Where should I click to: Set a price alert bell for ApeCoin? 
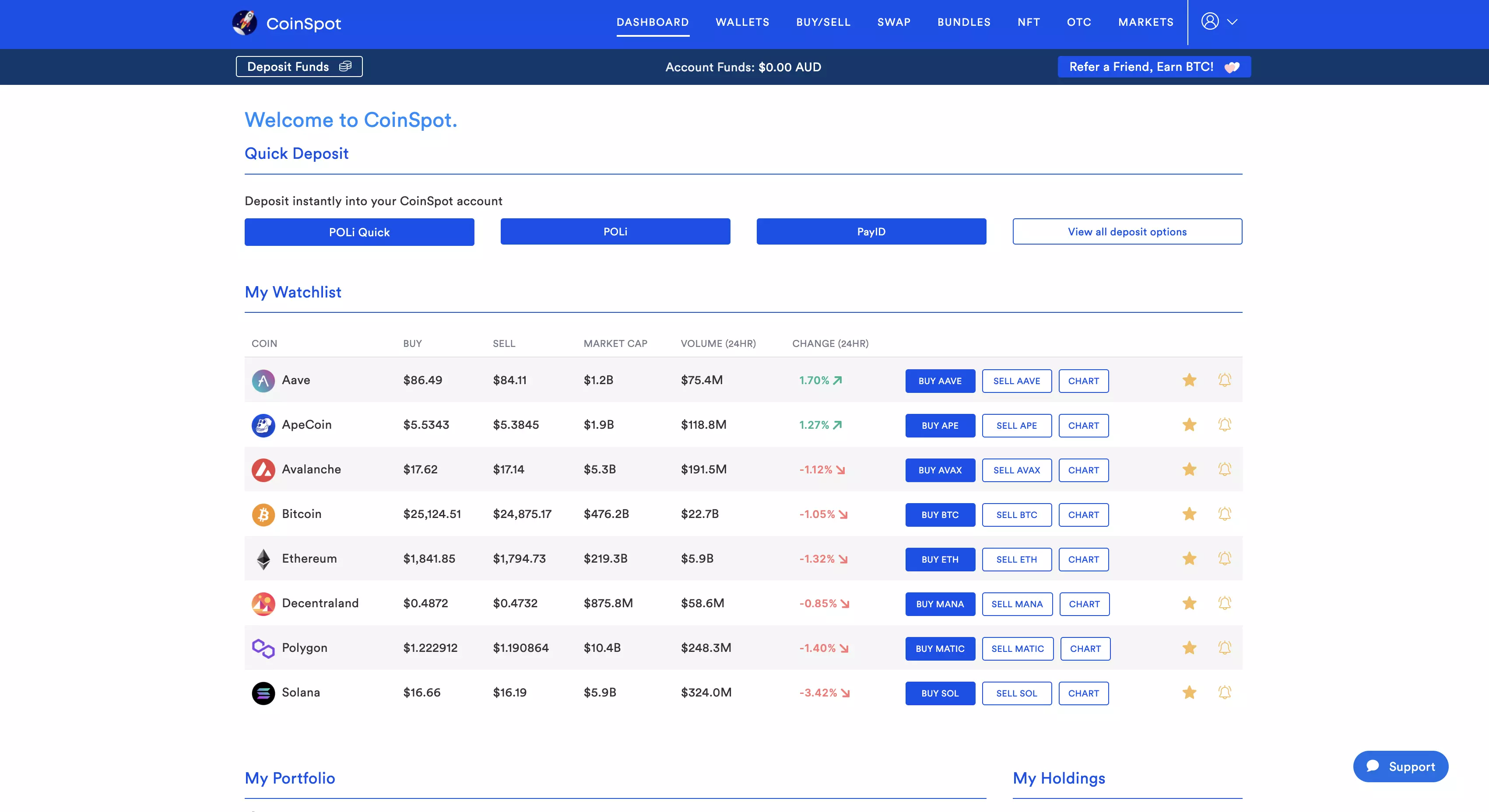click(1224, 425)
